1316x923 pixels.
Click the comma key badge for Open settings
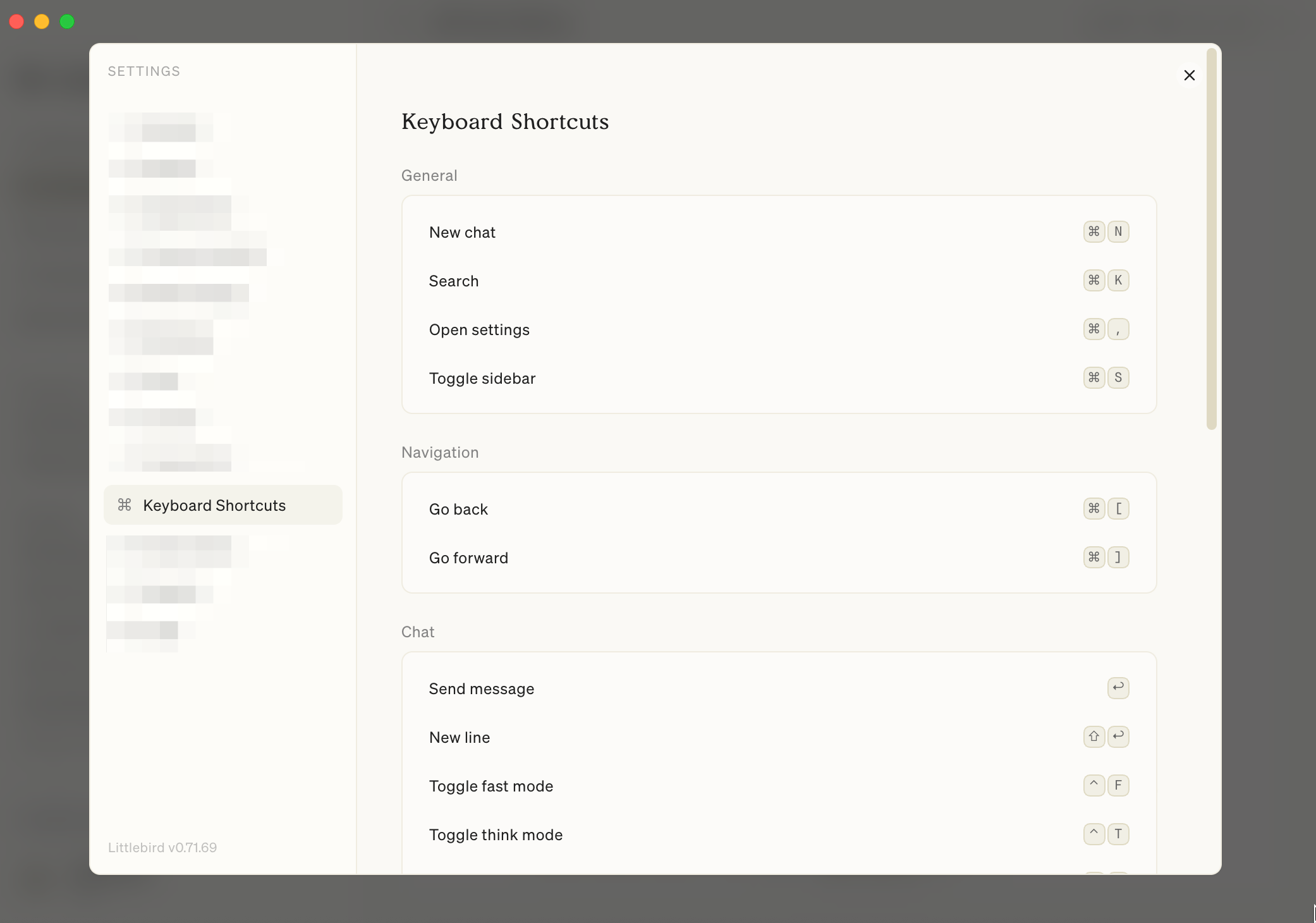[x=1118, y=329]
